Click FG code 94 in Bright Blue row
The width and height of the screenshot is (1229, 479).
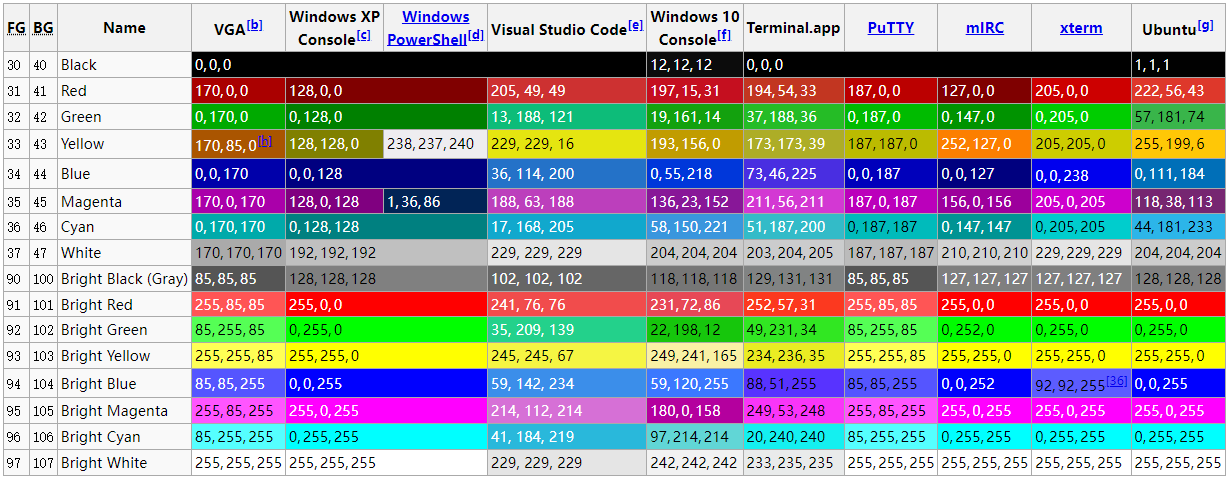(x=15, y=384)
